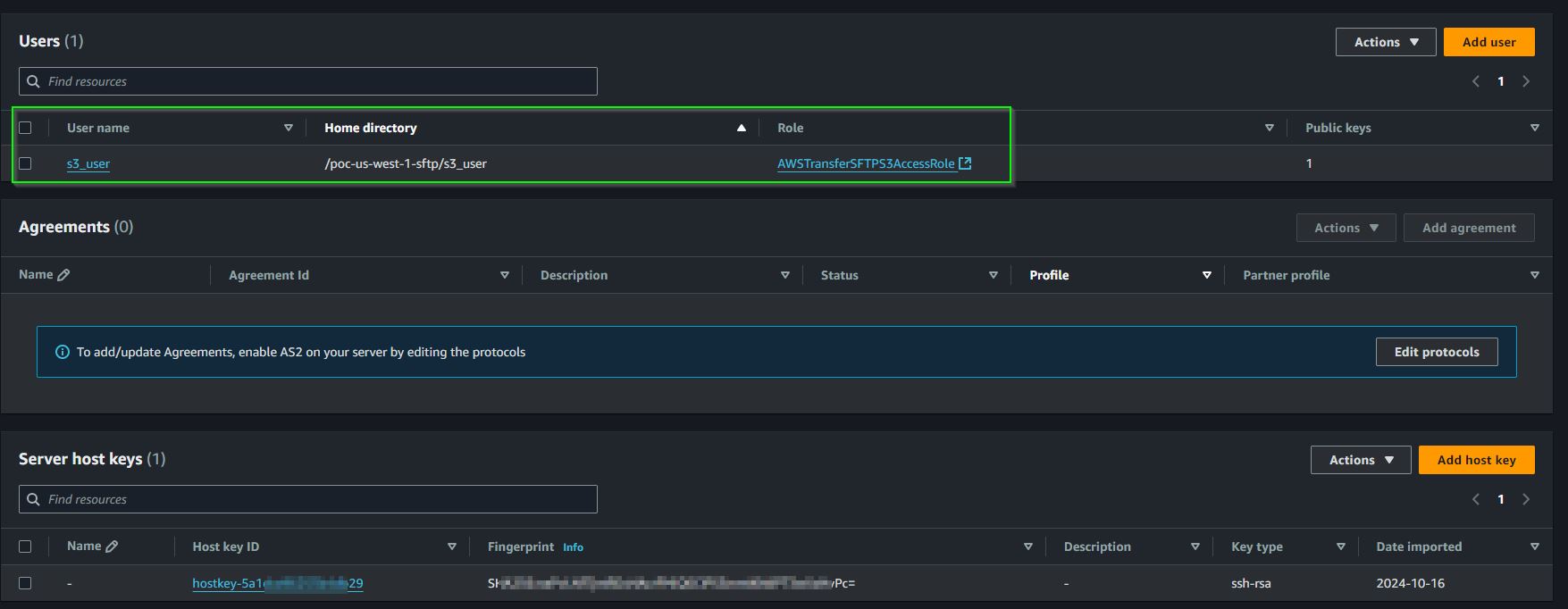
Task: Click the Add host key button
Action: tap(1476, 460)
